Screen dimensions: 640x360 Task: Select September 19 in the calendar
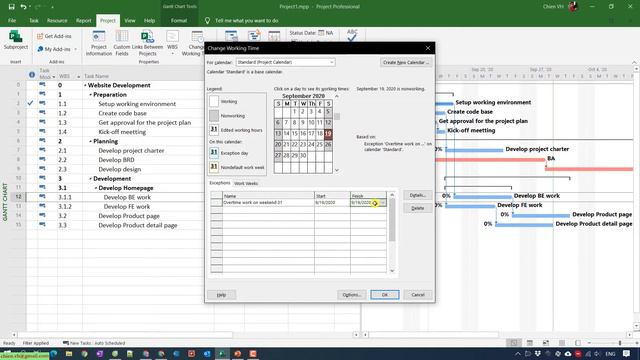(x=328, y=133)
